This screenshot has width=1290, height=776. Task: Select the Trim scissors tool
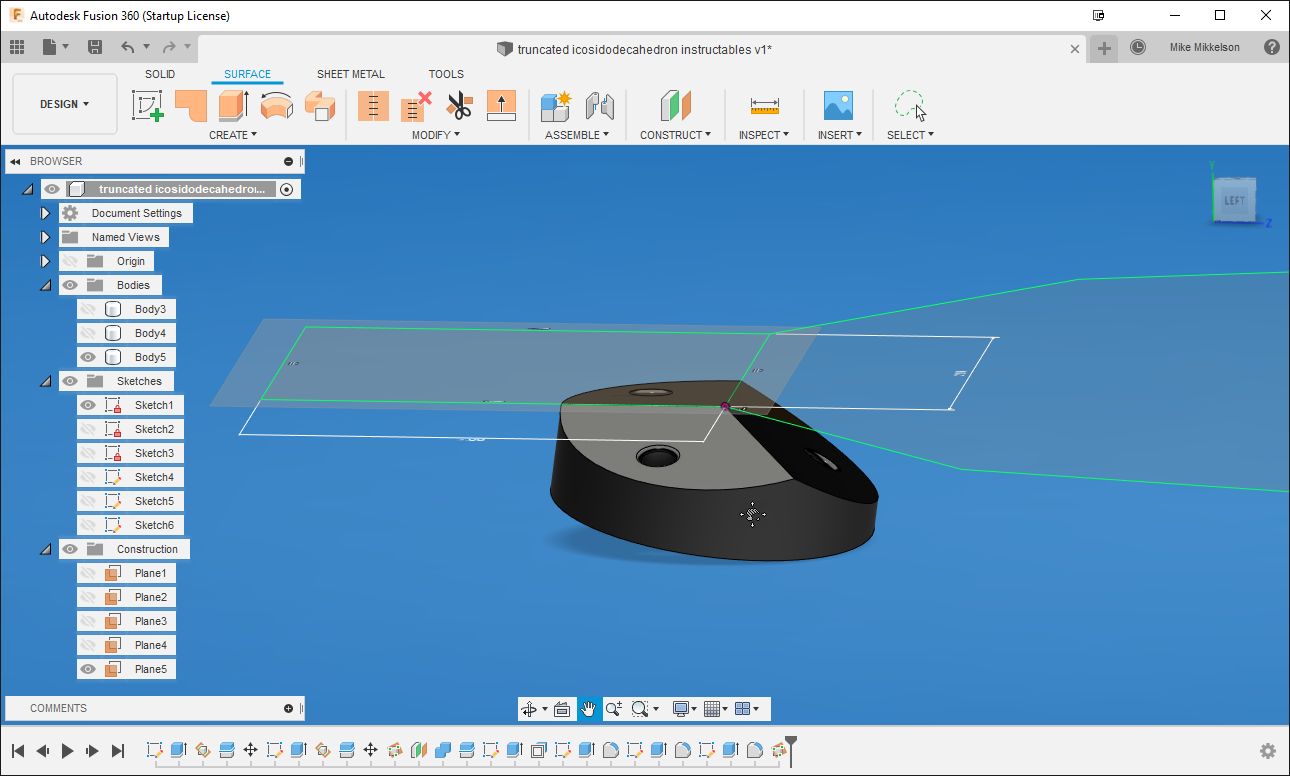coord(459,105)
